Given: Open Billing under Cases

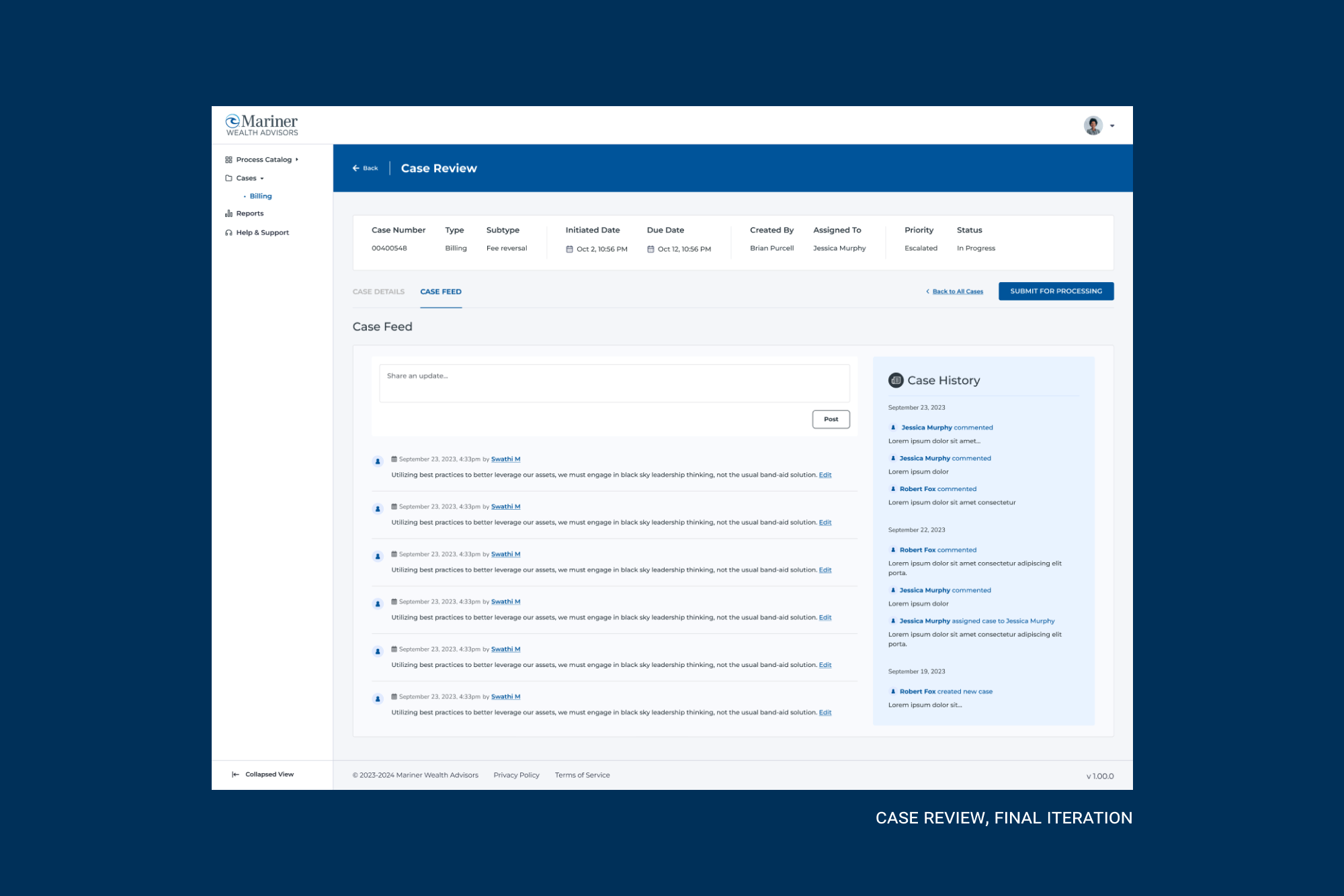Looking at the screenshot, I should point(261,196).
